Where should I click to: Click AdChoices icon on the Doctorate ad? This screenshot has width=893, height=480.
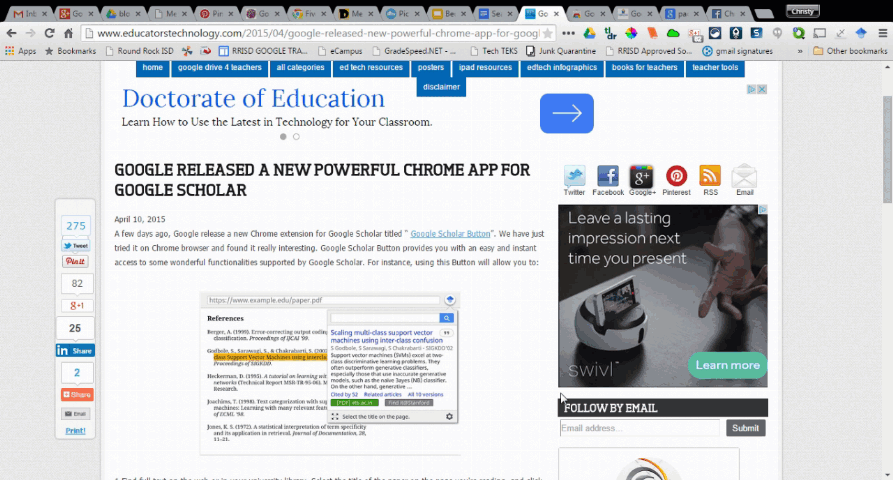(752, 89)
